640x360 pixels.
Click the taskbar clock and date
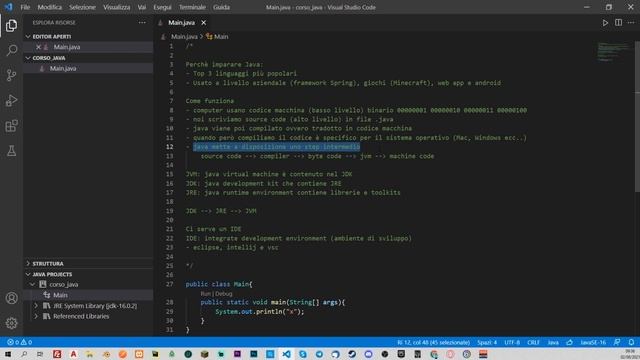630,354
